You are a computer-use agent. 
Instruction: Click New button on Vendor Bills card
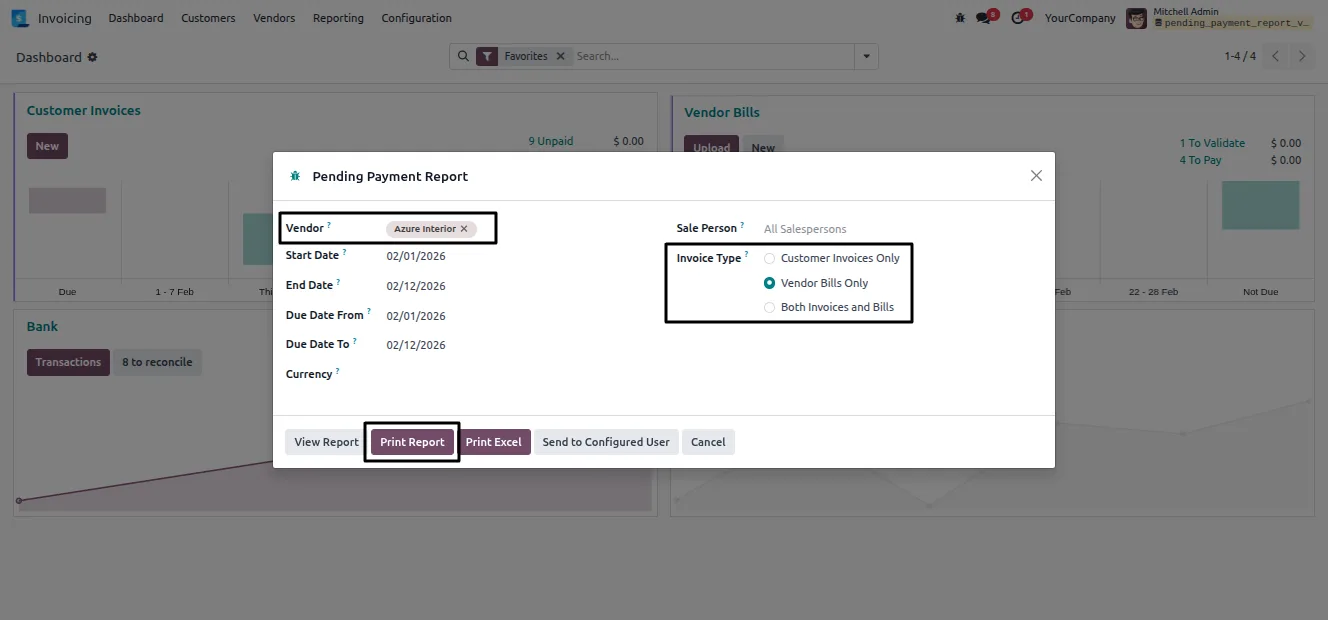click(763, 147)
